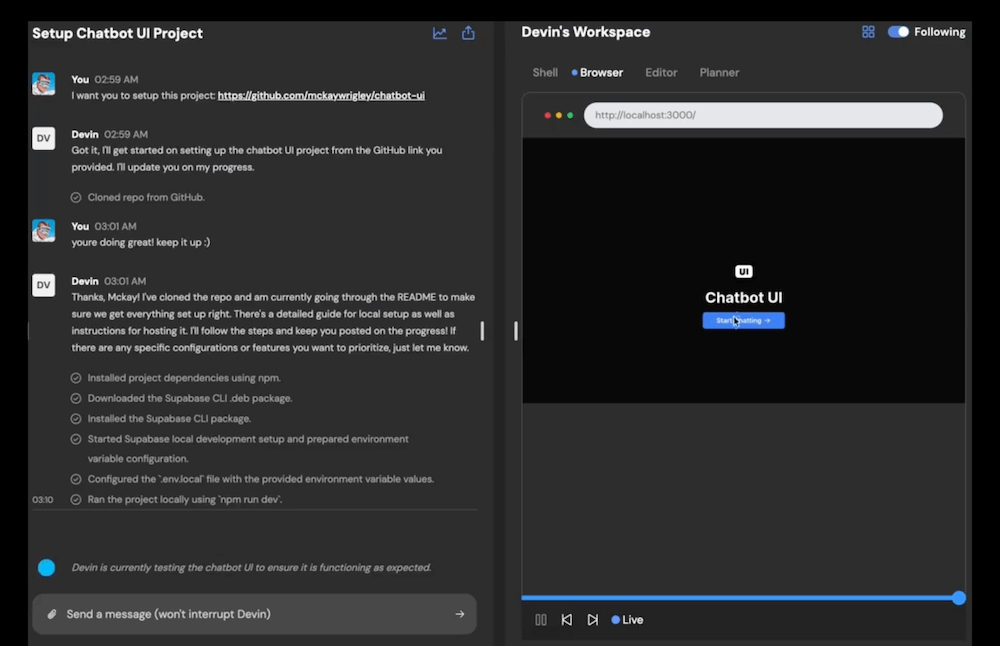Viewport: 1000px width, 646px height.
Task: Click the timeline slider handle
Action: pyautogui.click(x=959, y=598)
